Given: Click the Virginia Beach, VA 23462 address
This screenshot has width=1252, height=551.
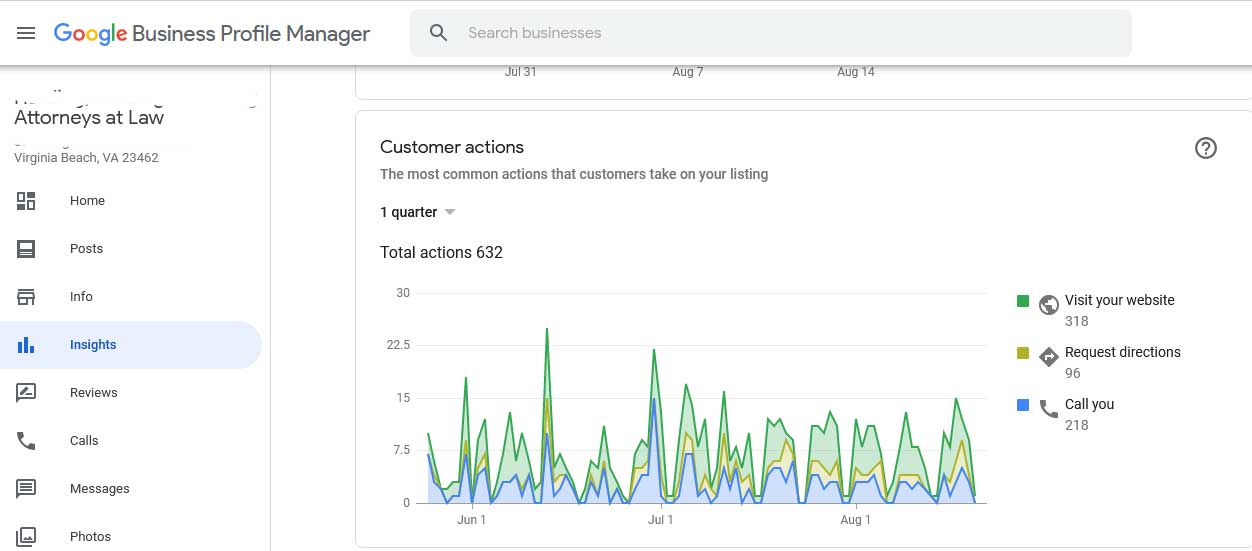Looking at the screenshot, I should tap(86, 157).
